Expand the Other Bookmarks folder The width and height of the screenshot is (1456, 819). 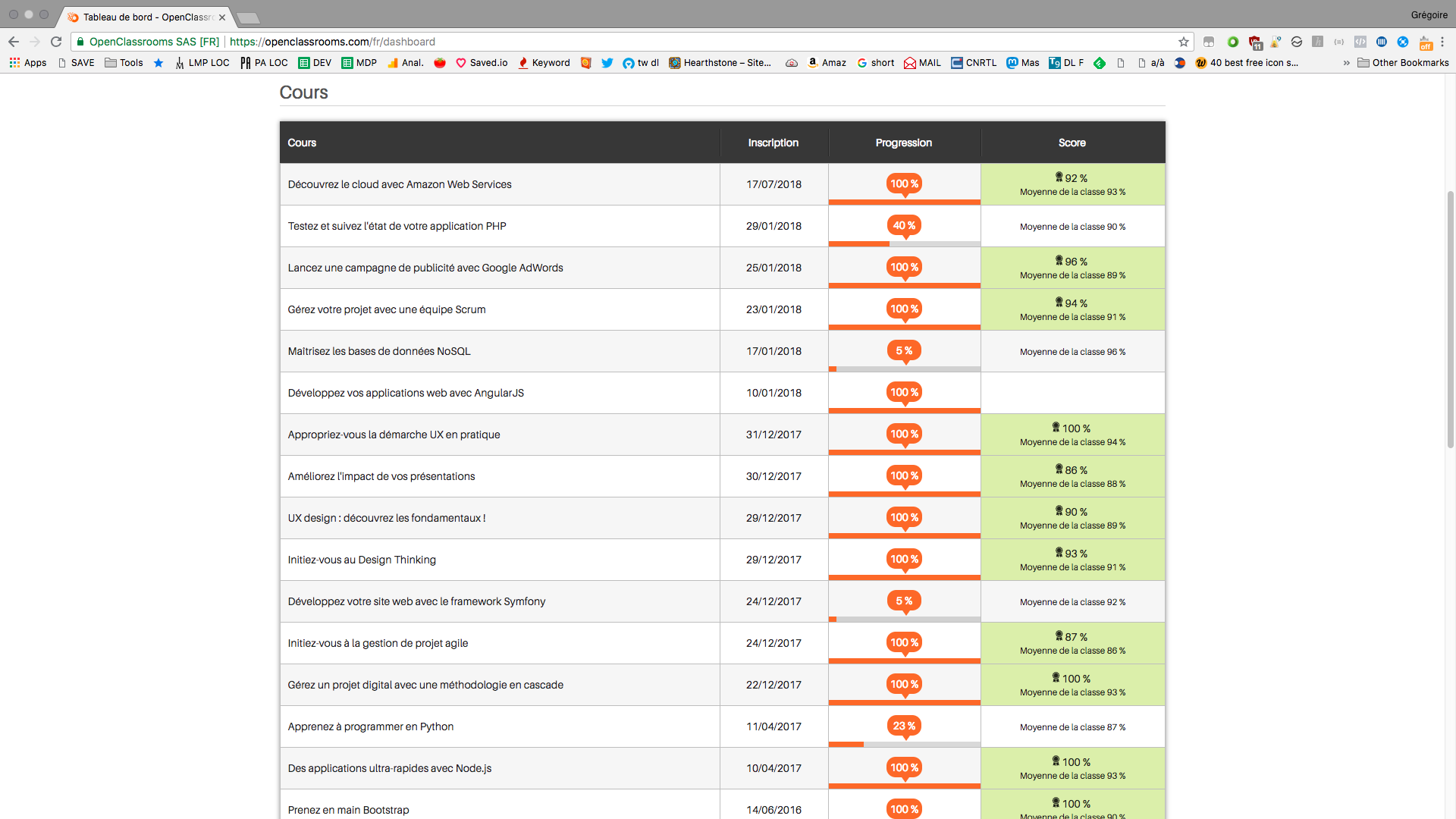[1403, 63]
